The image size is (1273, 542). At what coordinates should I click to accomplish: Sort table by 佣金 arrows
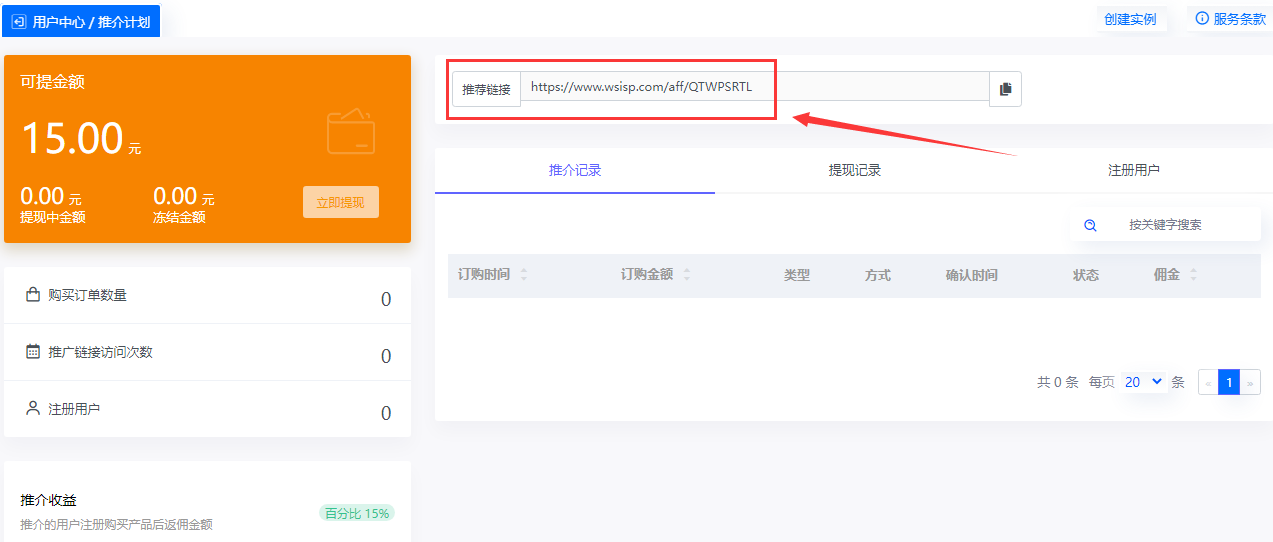(x=1193, y=275)
